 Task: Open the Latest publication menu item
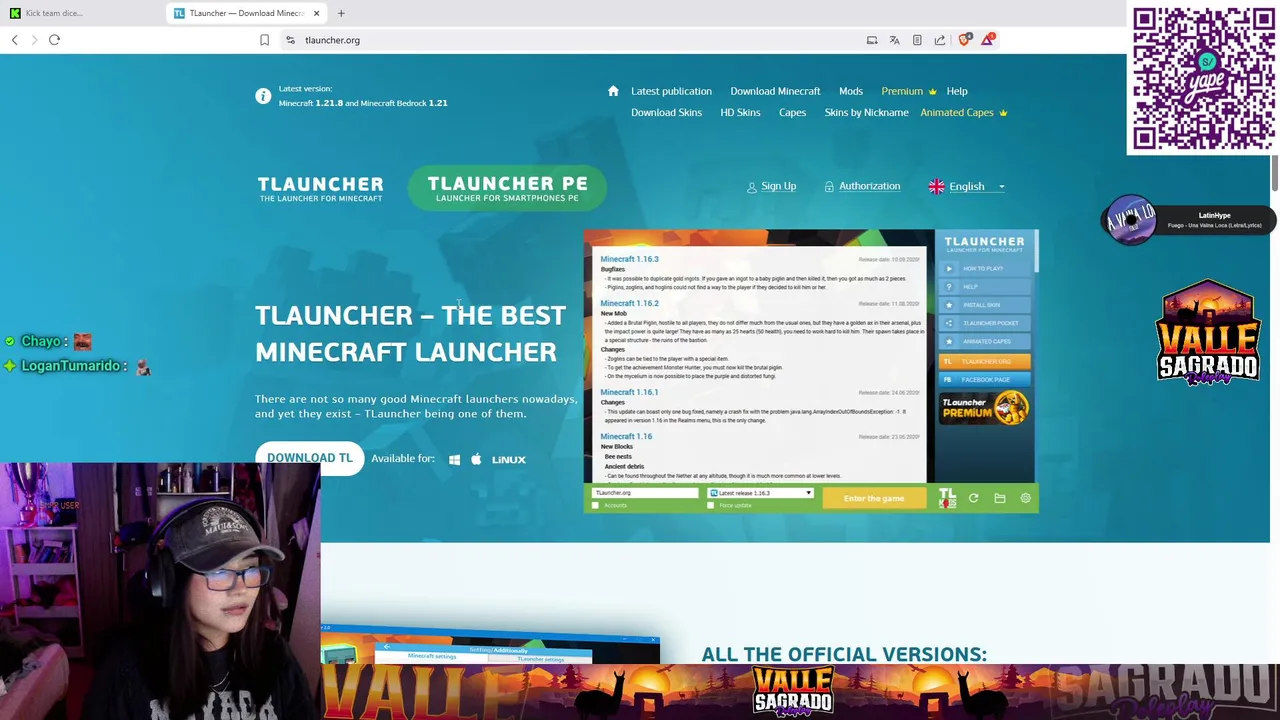pyautogui.click(x=671, y=91)
